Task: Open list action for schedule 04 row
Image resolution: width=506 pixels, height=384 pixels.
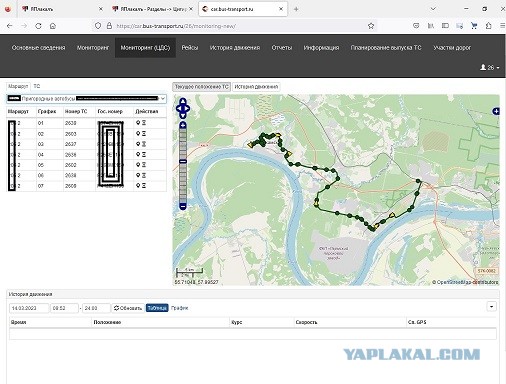Action: (144, 154)
